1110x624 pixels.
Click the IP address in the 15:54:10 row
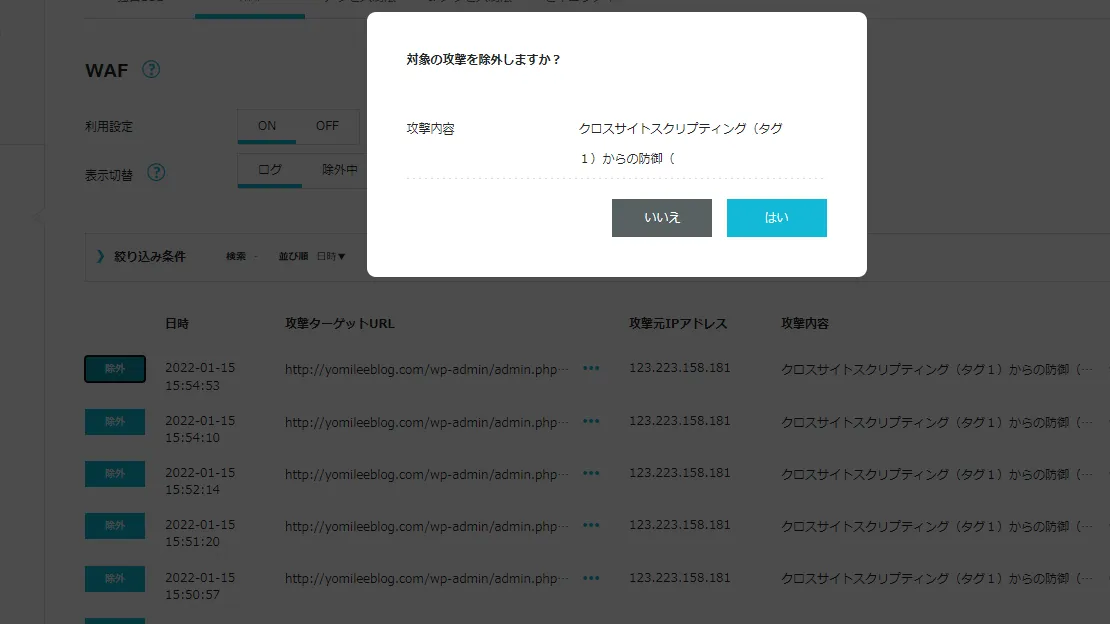[x=680, y=421]
